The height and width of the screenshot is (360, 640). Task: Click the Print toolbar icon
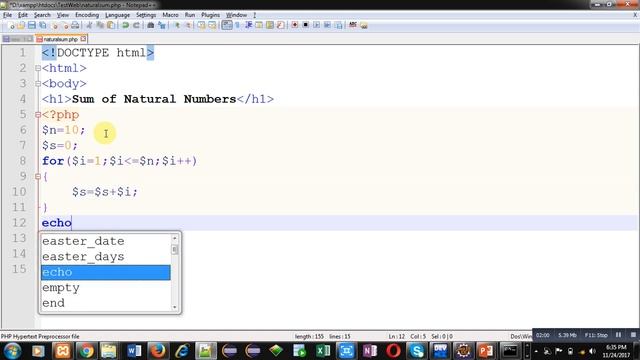pos(75,25)
